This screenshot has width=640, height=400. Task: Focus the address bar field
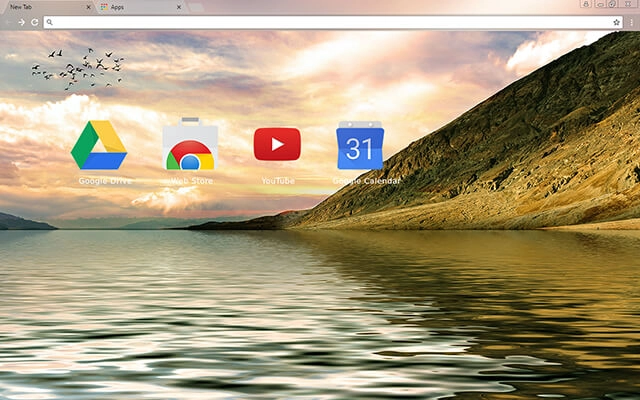pyautogui.click(x=333, y=22)
